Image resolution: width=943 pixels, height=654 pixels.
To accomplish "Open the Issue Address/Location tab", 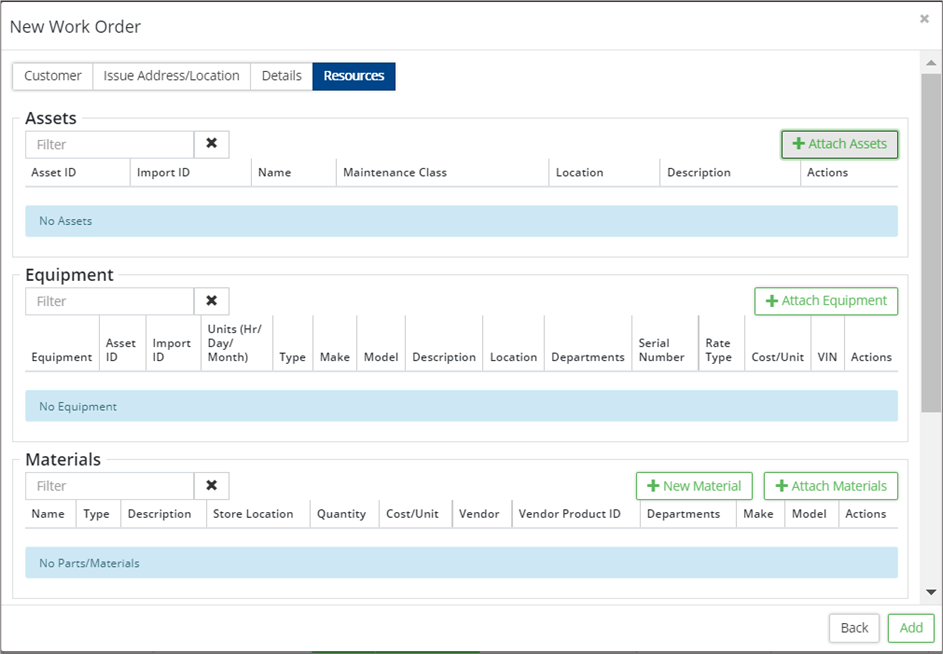I will click(171, 76).
